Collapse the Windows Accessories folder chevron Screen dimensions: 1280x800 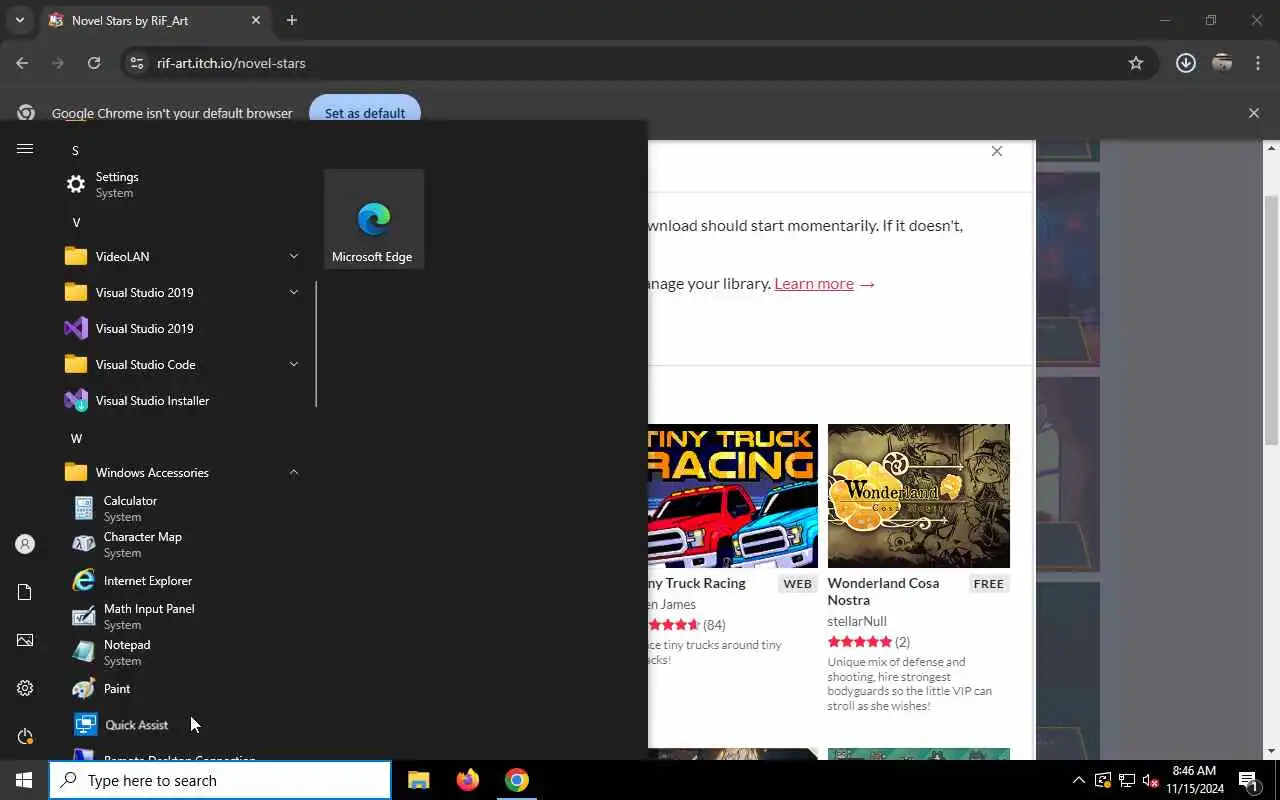294,472
